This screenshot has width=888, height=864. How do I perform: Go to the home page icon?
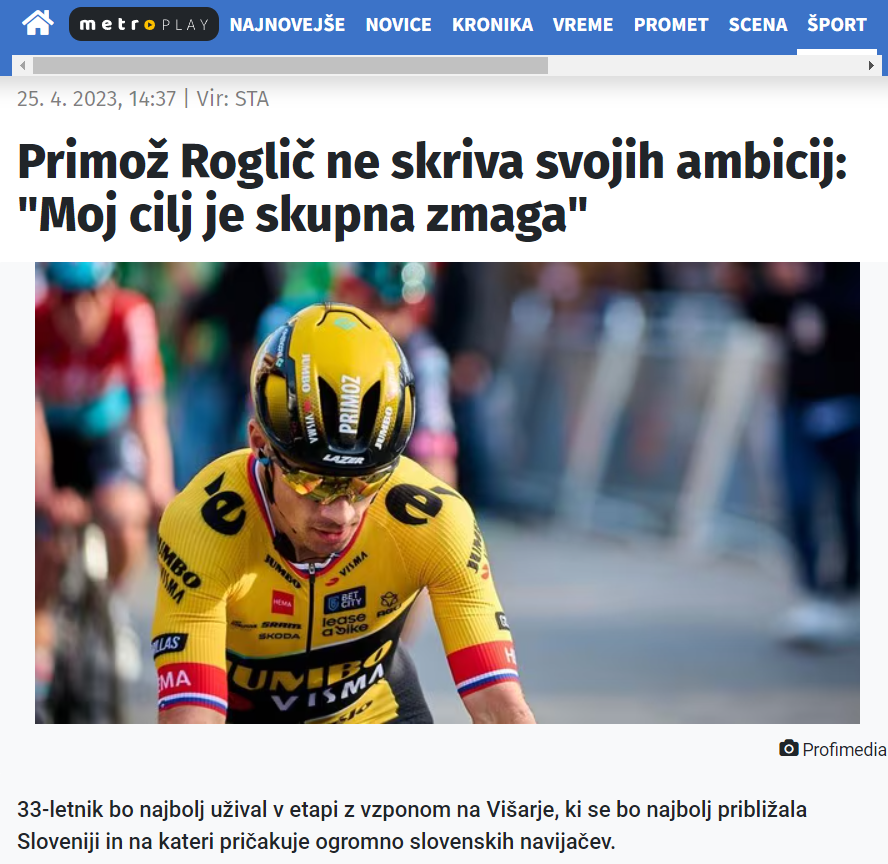(x=37, y=24)
